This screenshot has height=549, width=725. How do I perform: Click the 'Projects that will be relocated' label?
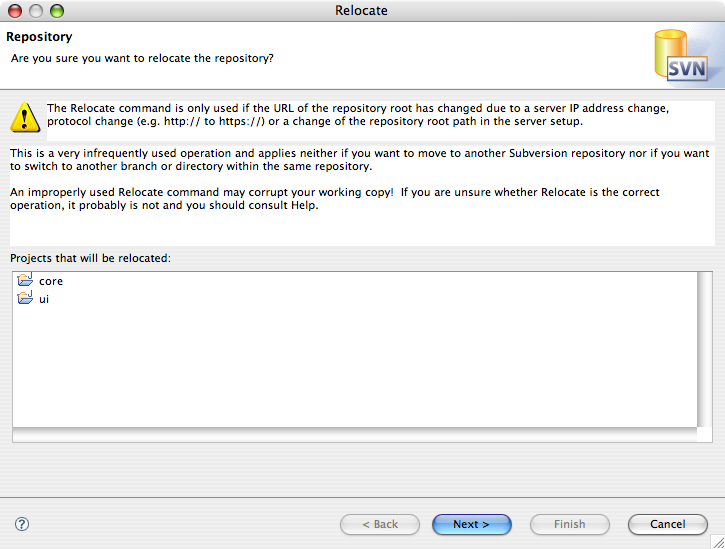[x=90, y=258]
